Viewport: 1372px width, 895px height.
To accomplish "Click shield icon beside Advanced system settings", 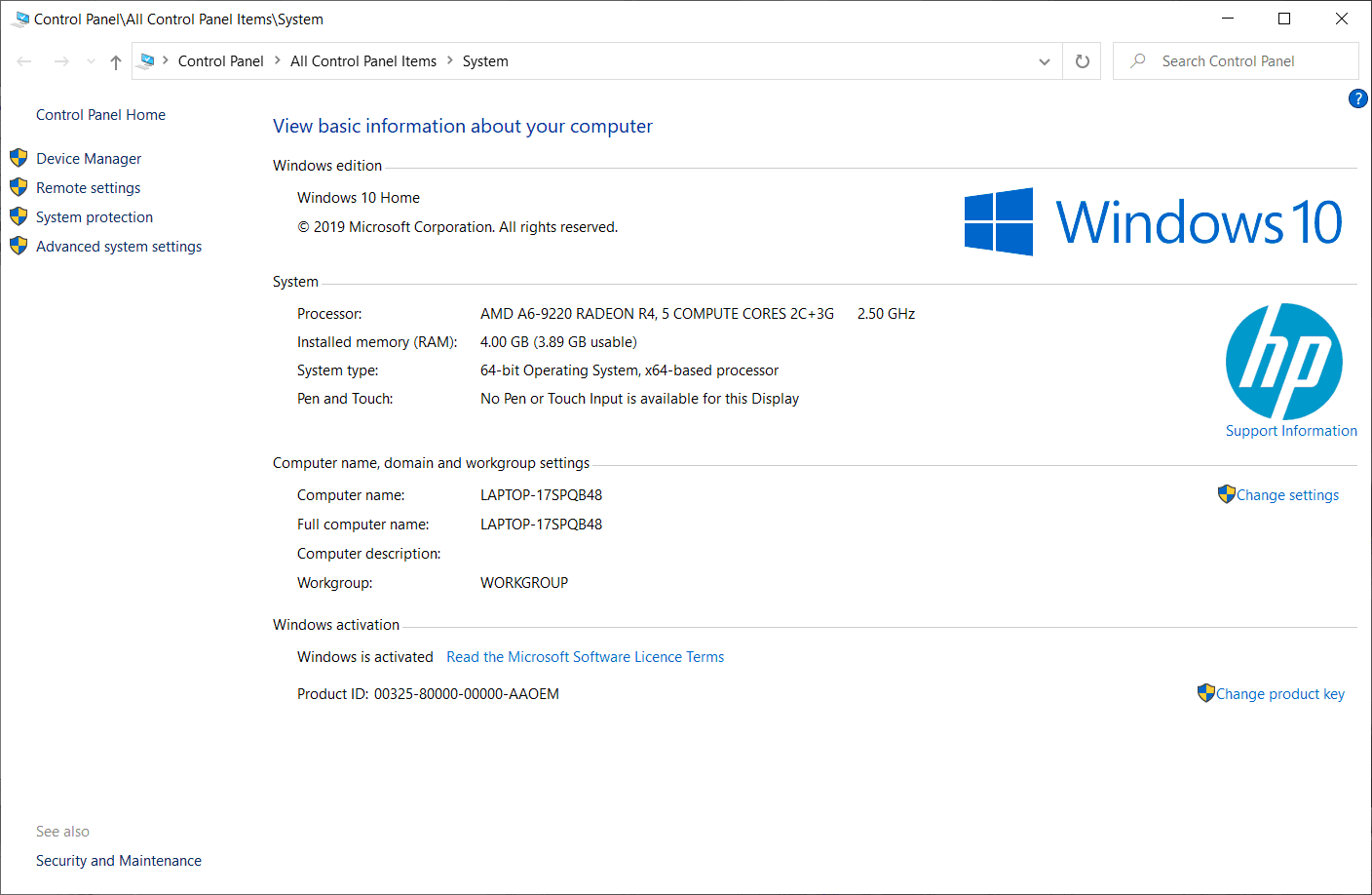I will [x=19, y=246].
